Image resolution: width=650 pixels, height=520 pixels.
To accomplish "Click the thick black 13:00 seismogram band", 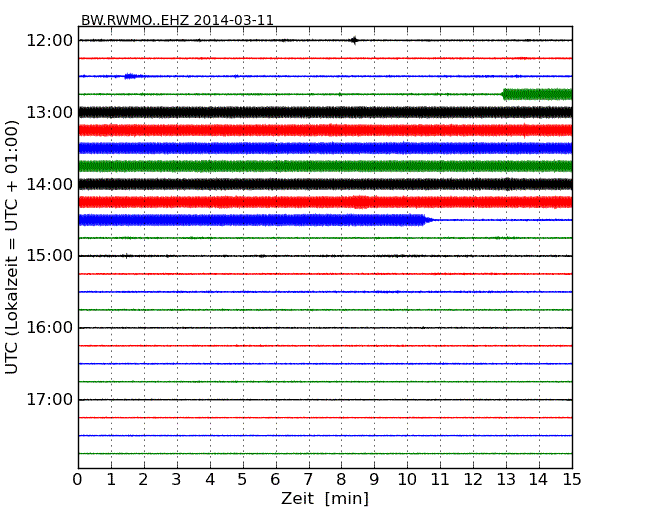I will [325, 112].
